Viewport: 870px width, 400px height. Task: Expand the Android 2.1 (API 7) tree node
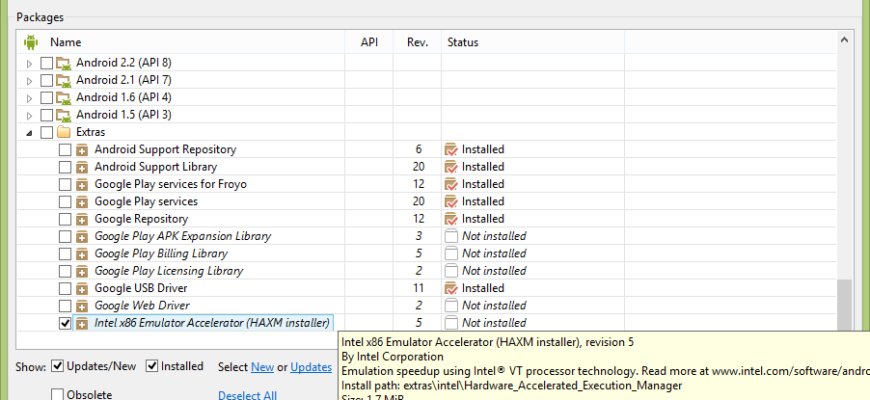(30, 81)
